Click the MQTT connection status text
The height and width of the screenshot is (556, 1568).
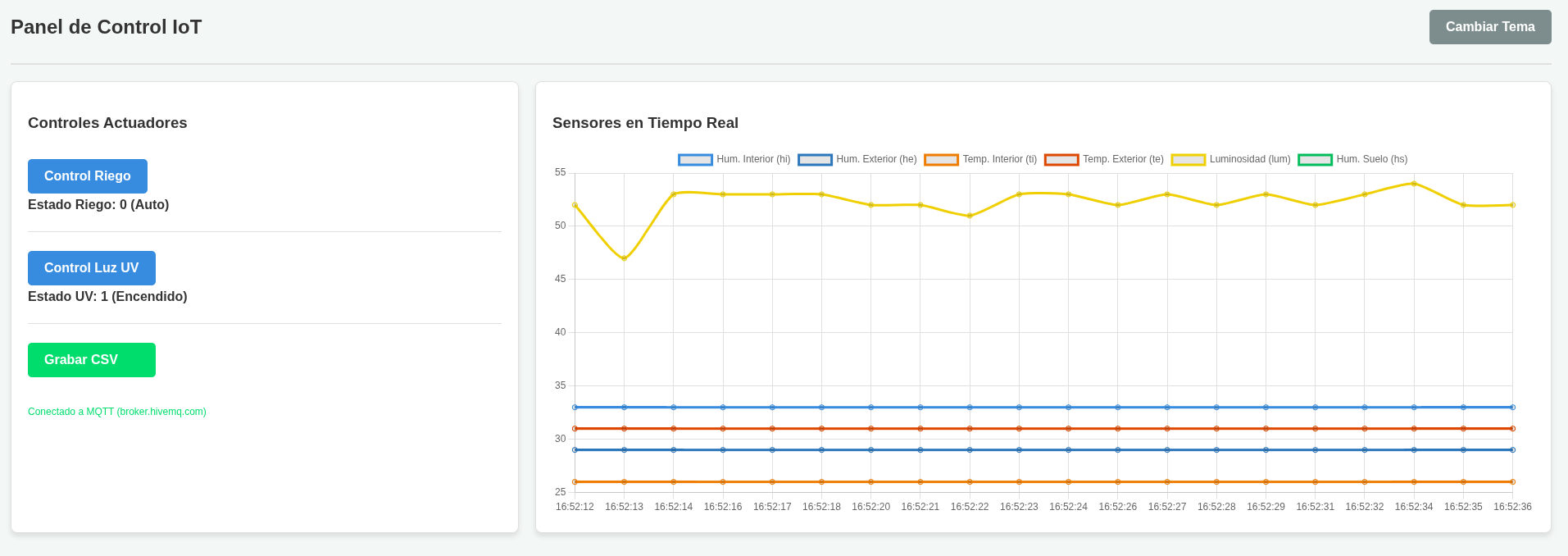pos(117,412)
